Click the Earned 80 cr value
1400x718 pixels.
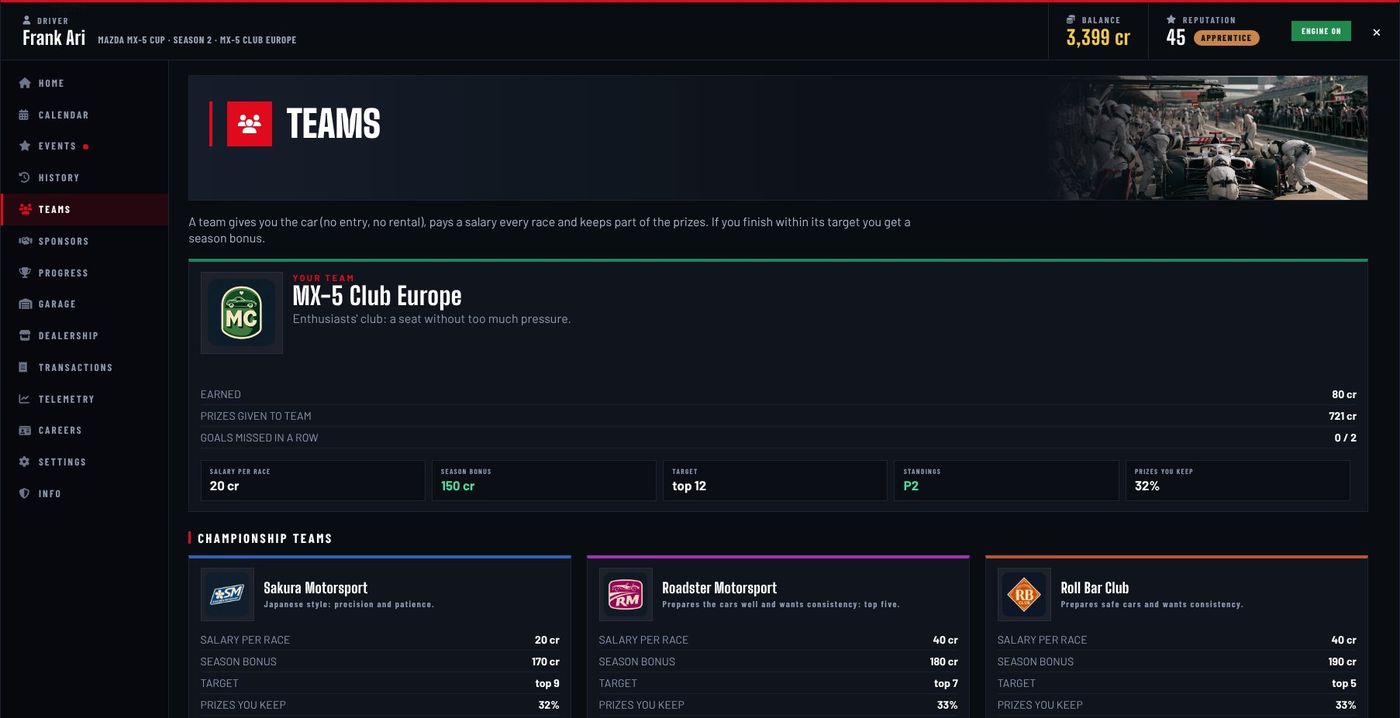(x=1344, y=395)
